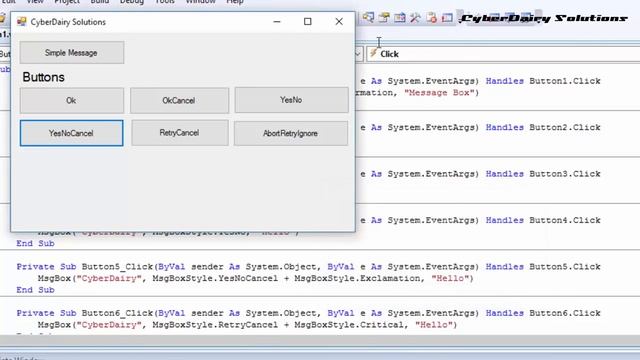Click the focused YesNoCancel button
The height and width of the screenshot is (360, 640).
click(x=71, y=133)
